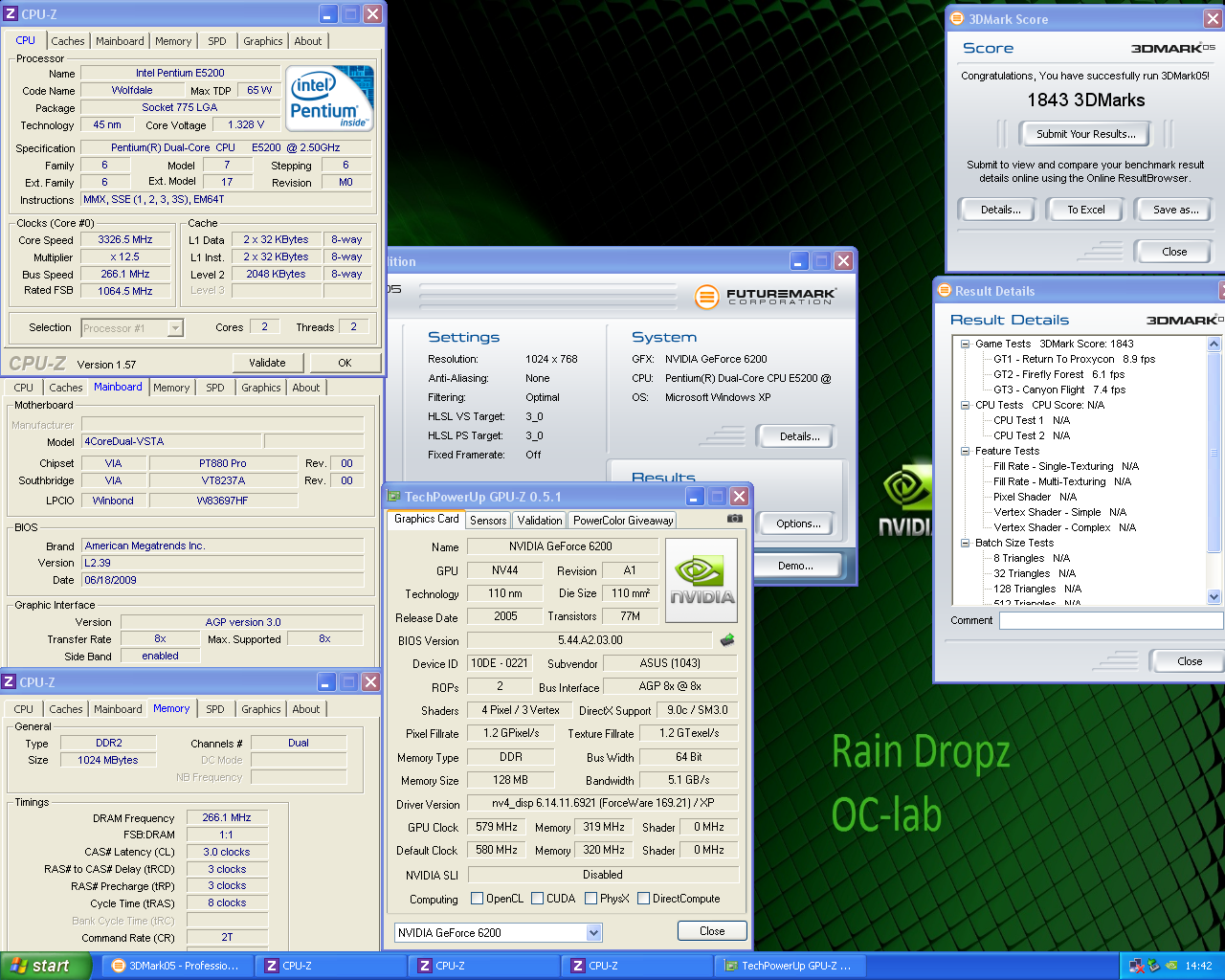Click the 5.44.A2.03.00 BIOS version field
The image size is (1225, 980).
[x=590, y=640]
